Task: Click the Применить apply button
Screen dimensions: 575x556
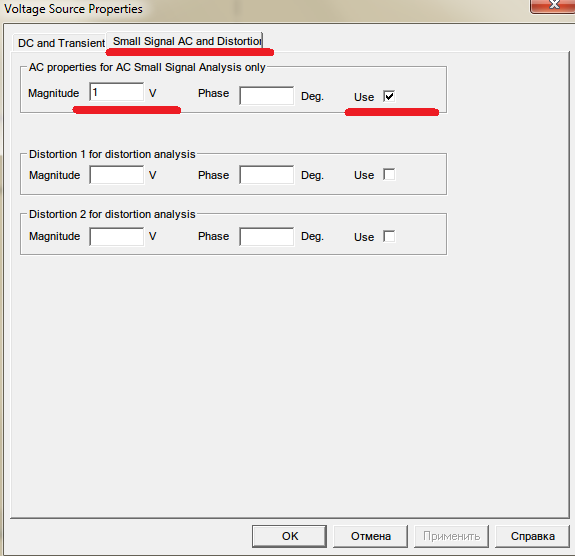Action: pyautogui.click(x=451, y=536)
